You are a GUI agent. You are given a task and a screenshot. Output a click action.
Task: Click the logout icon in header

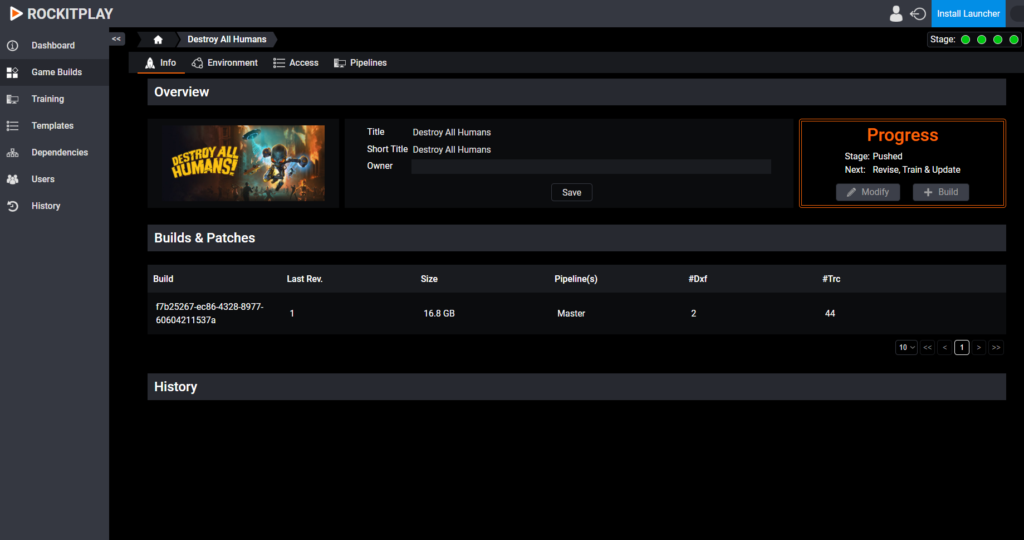[918, 14]
